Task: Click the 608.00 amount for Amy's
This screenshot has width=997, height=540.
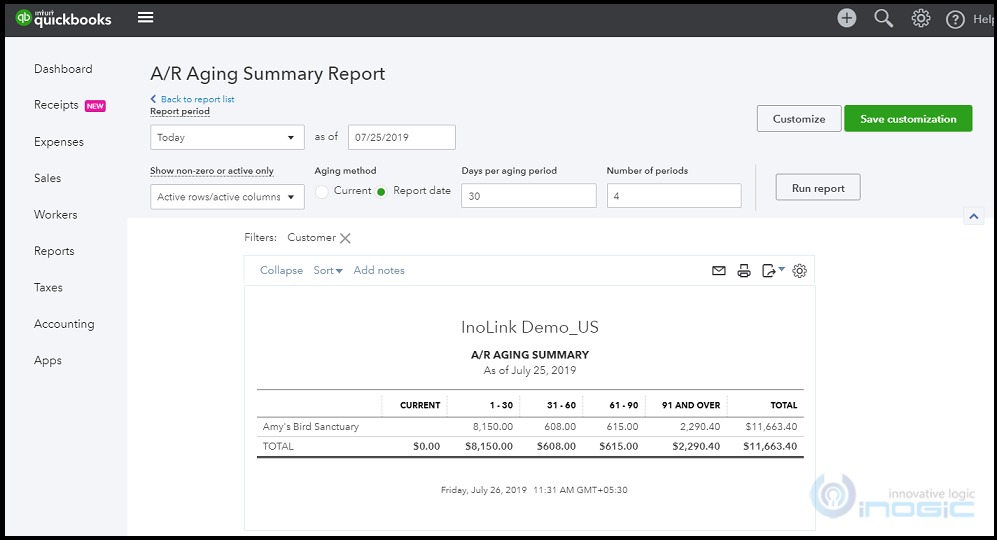Action: [x=560, y=427]
